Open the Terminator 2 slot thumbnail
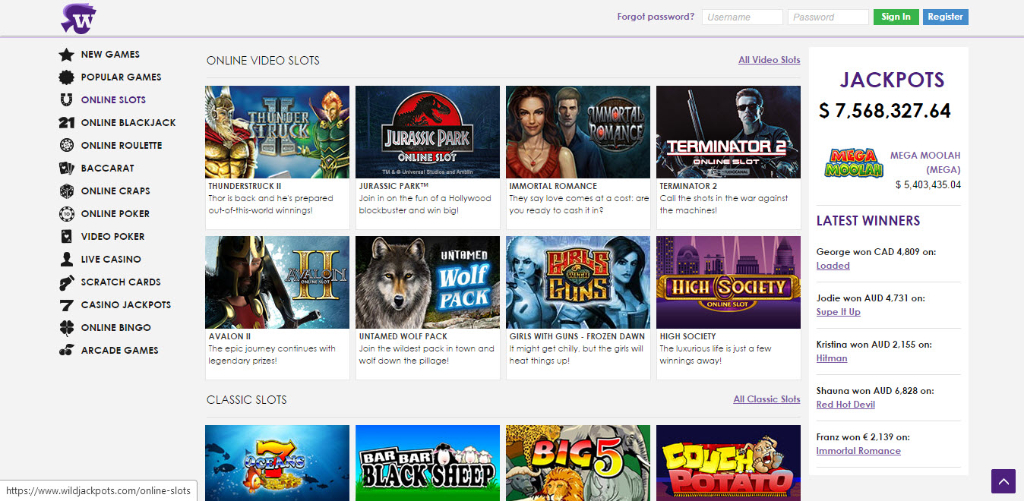Viewport: 1024px width, 501px height. pos(728,132)
